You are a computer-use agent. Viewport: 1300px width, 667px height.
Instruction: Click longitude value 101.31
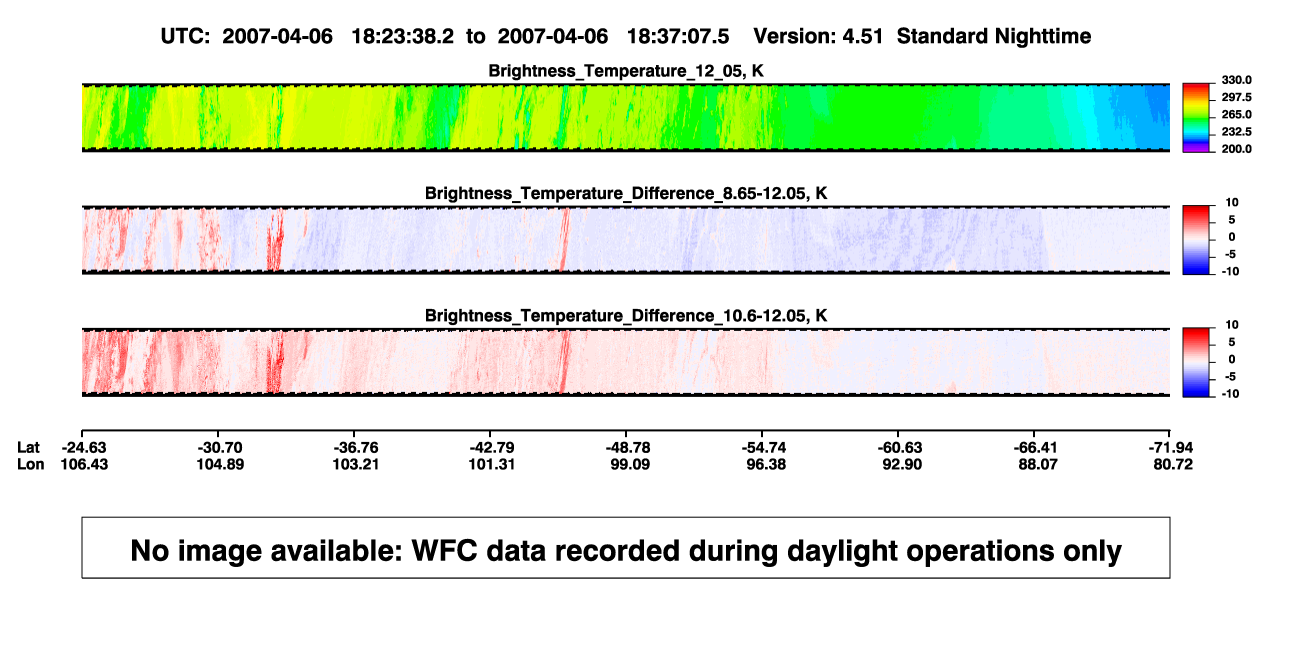tap(492, 464)
